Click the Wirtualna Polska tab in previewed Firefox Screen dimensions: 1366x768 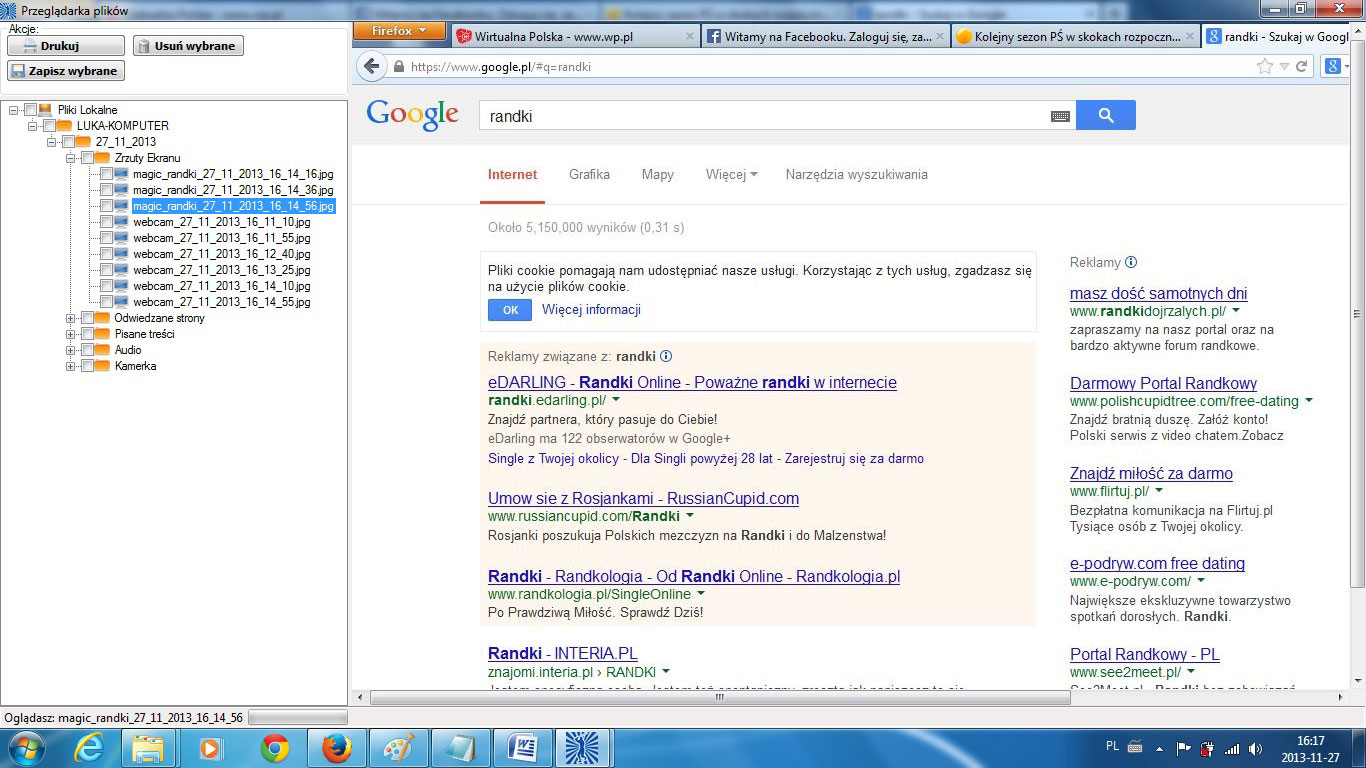tap(576, 35)
